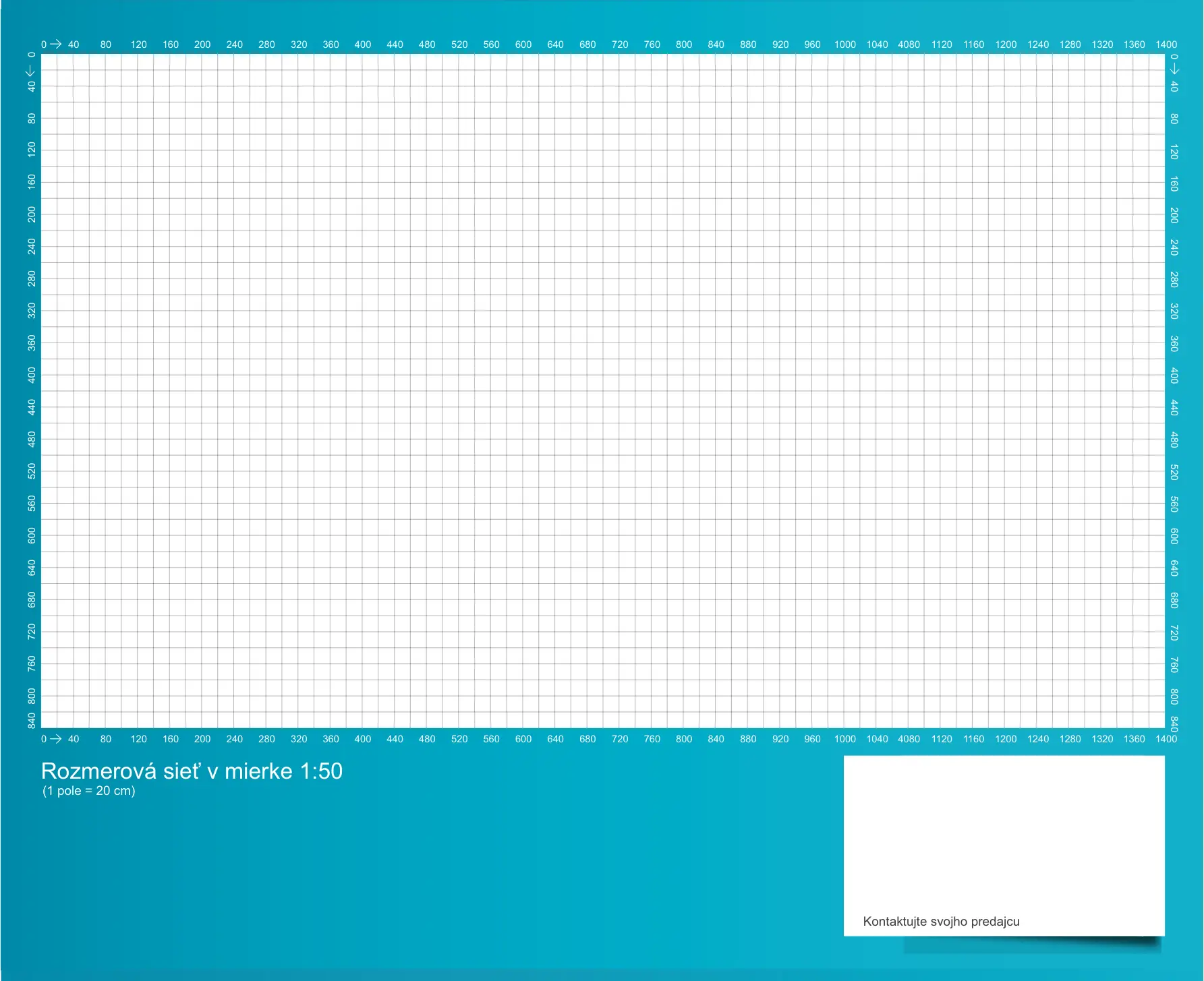Select the 840 mark on the left ruler
Screen dimensions: 1204x981
[31, 720]
